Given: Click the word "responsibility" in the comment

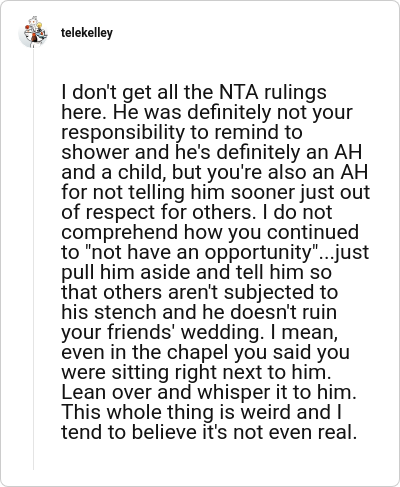Looking at the screenshot, I should tap(123, 133).
